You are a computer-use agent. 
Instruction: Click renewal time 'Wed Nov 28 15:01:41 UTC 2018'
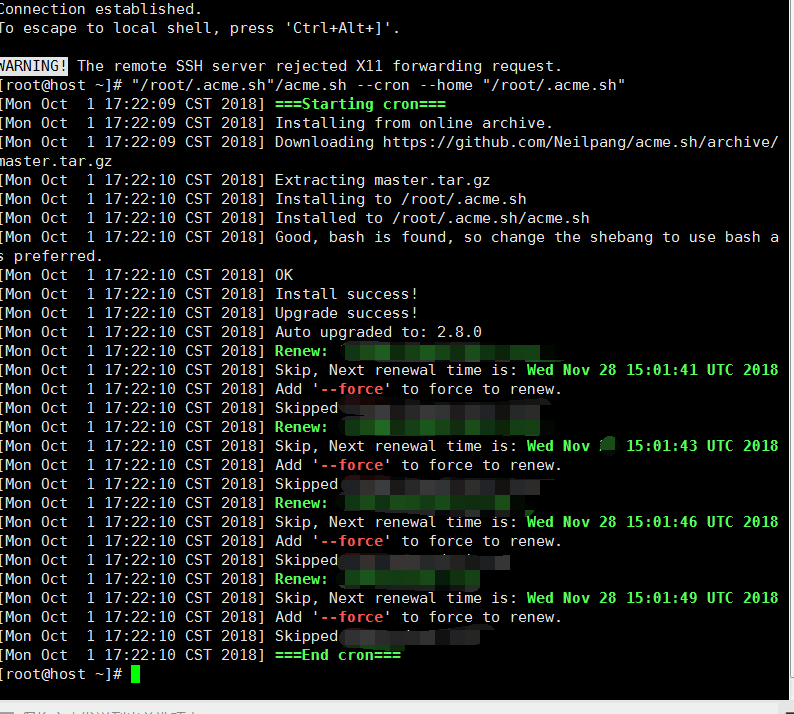(x=652, y=370)
